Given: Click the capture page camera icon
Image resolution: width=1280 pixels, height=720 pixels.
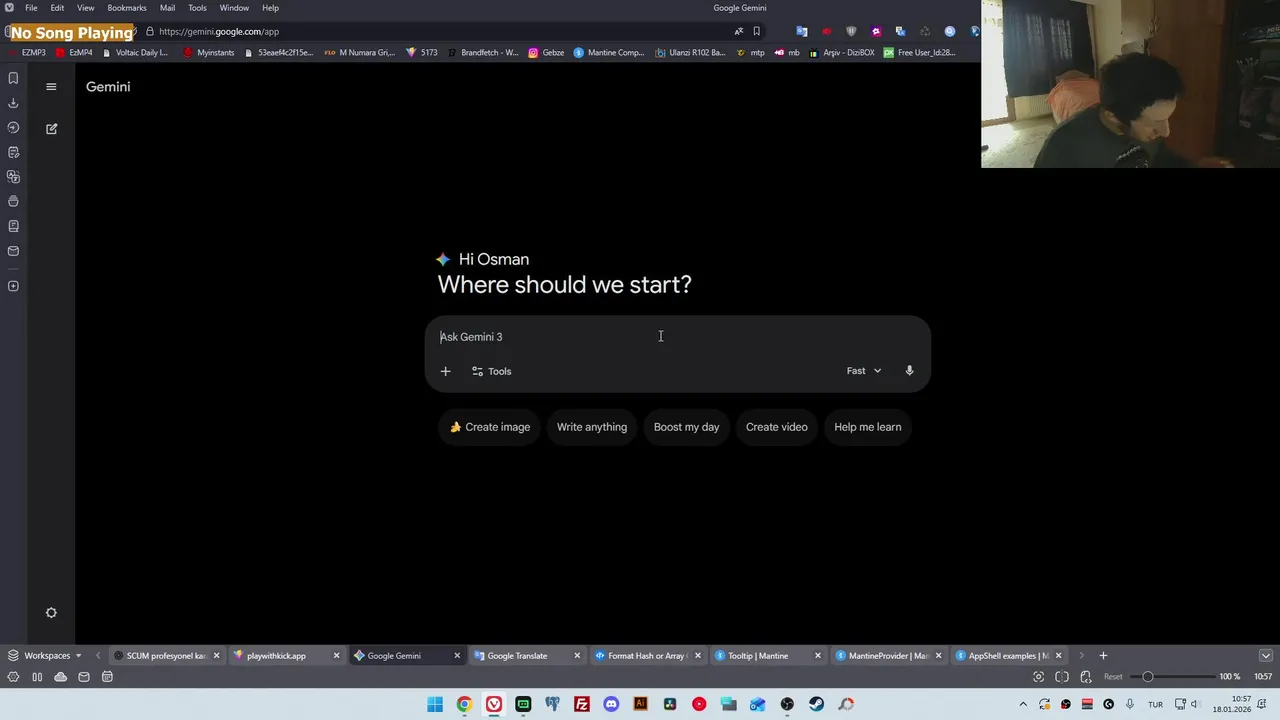Looking at the screenshot, I should click(1038, 677).
